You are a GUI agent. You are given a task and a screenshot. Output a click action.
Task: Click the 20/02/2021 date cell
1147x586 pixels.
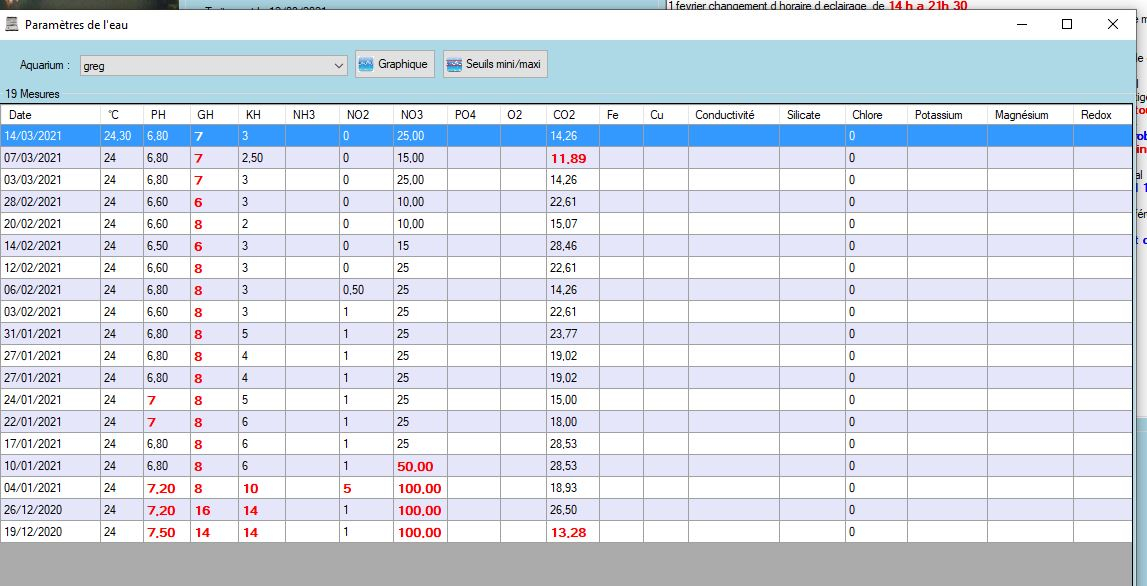point(50,224)
